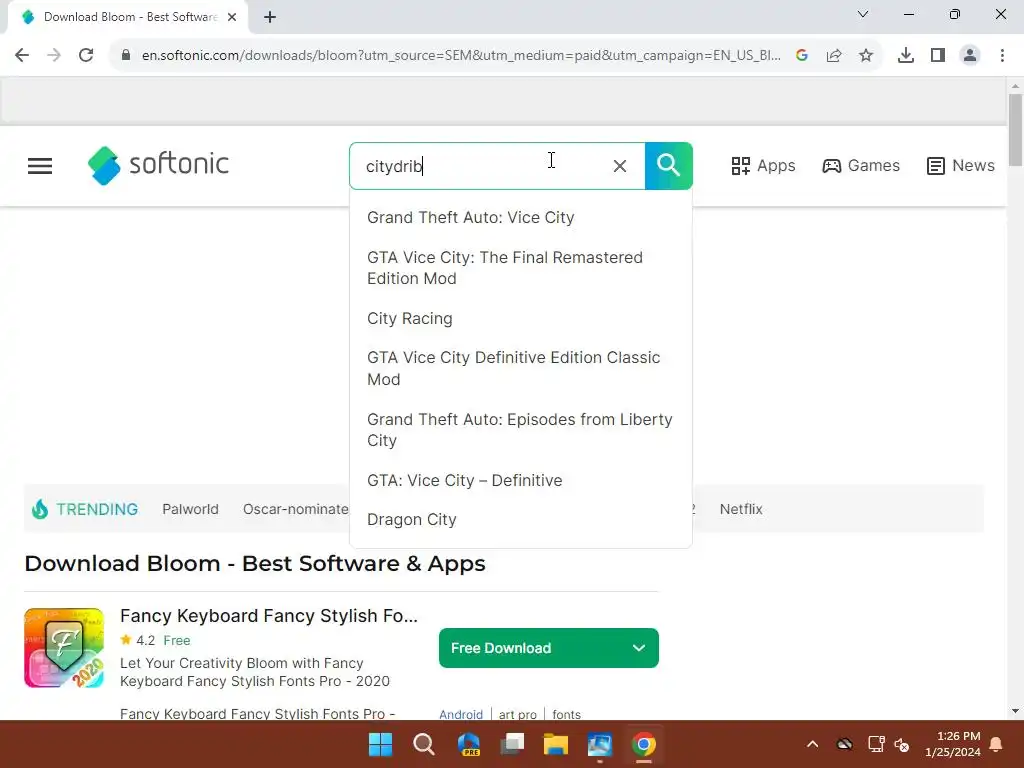The width and height of the screenshot is (1024, 768).
Task: Pick Episodes from Liberty City suggestion
Action: (x=521, y=430)
